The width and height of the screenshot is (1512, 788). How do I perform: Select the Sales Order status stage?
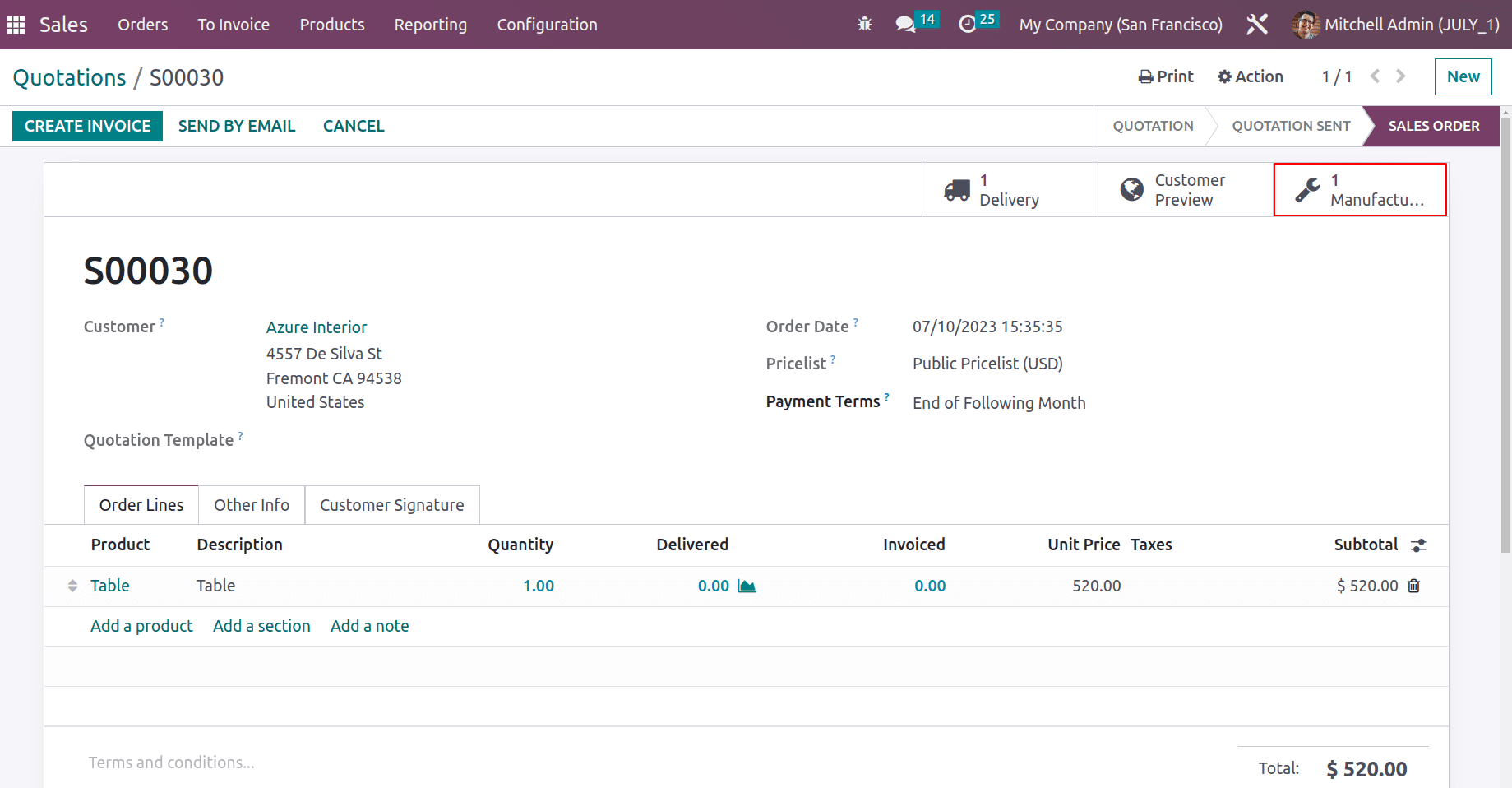[1434, 126]
